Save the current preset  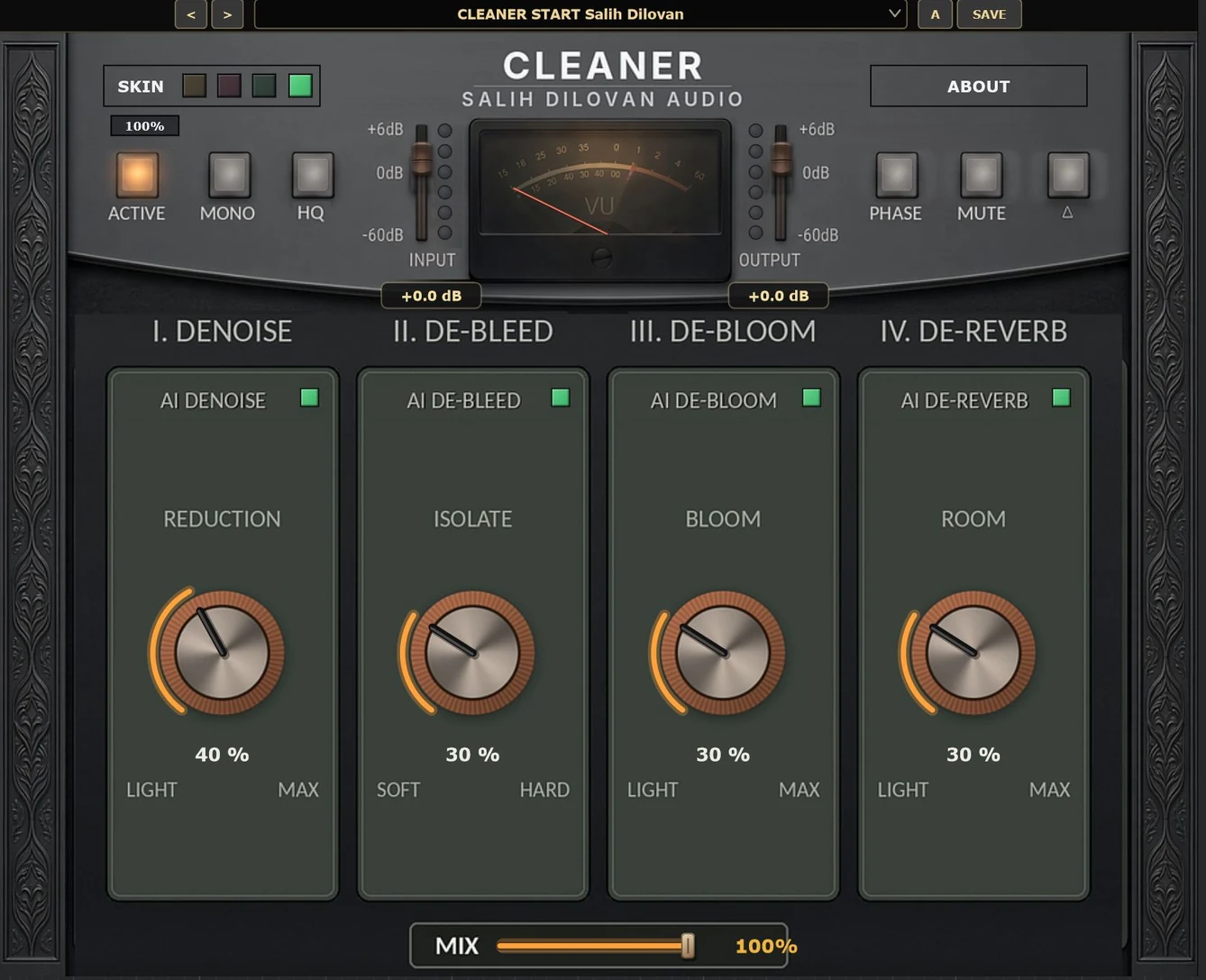(x=989, y=14)
